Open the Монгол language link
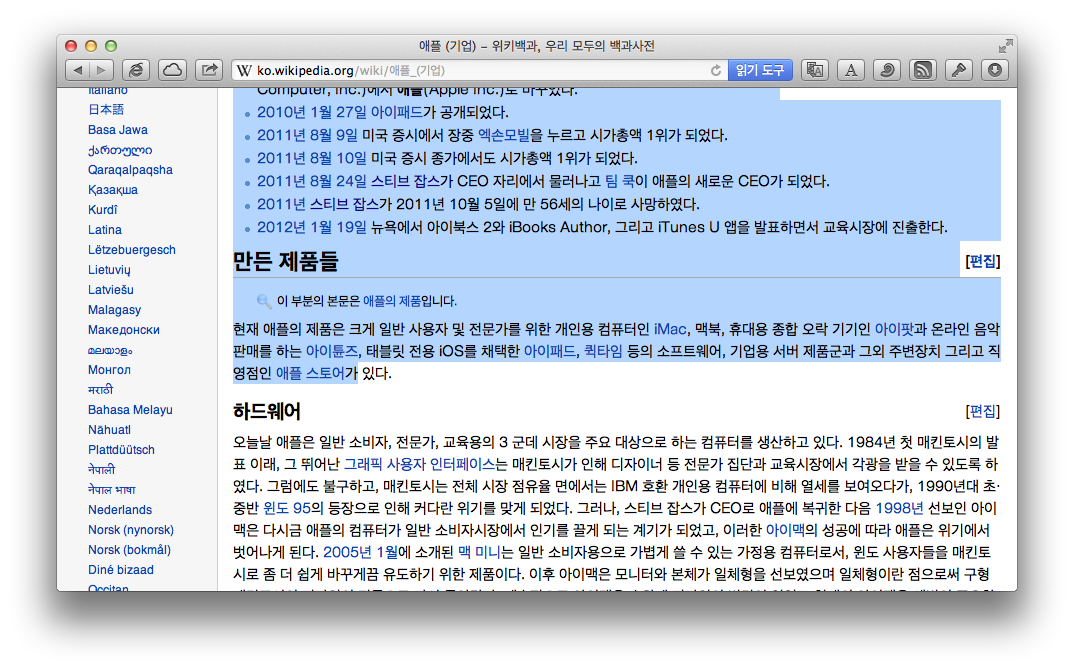 (109, 370)
